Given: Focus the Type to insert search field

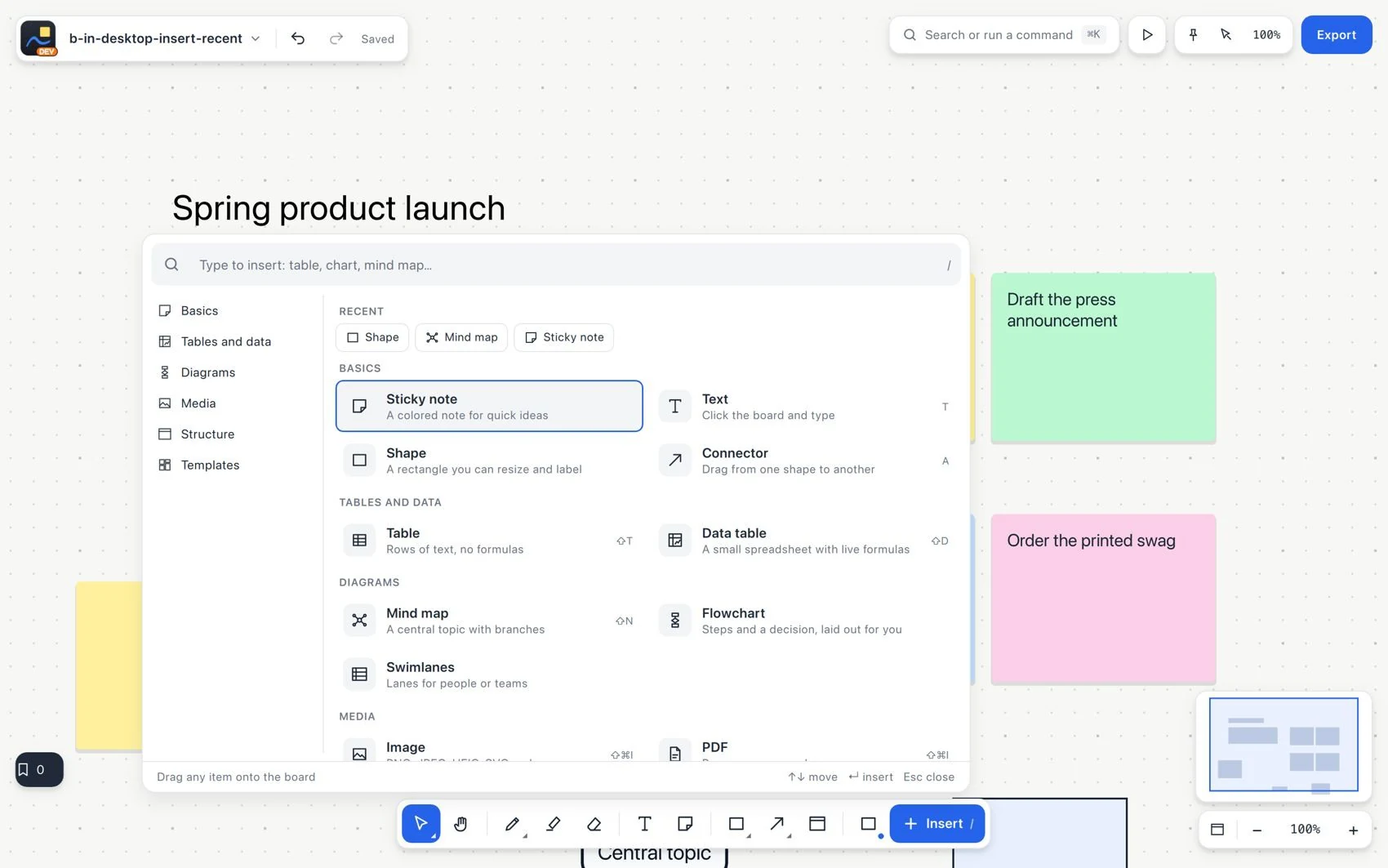Looking at the screenshot, I should click(x=556, y=265).
